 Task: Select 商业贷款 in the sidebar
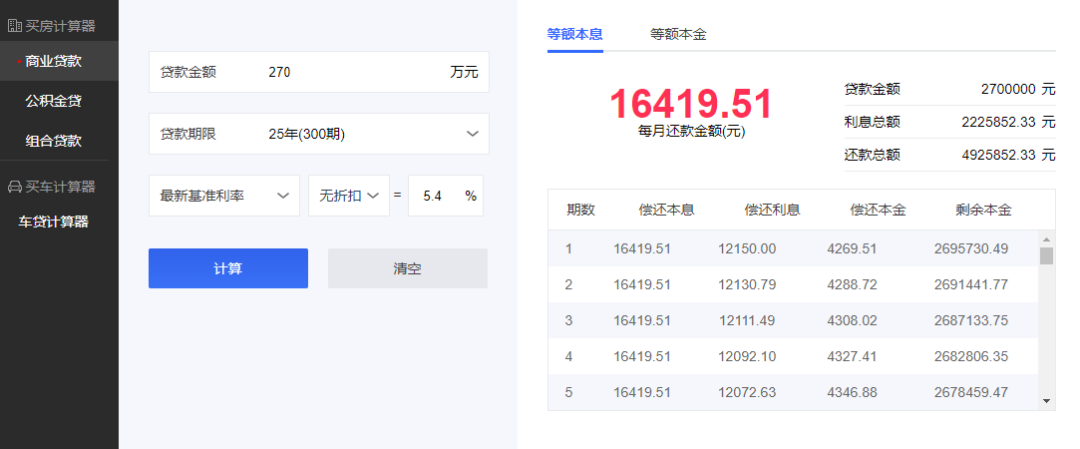pyautogui.click(x=53, y=61)
